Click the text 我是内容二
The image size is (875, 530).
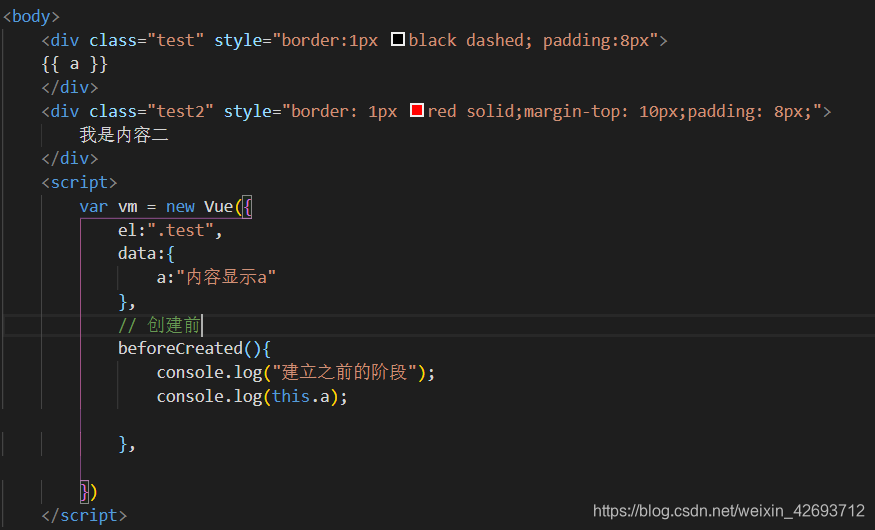(123, 134)
